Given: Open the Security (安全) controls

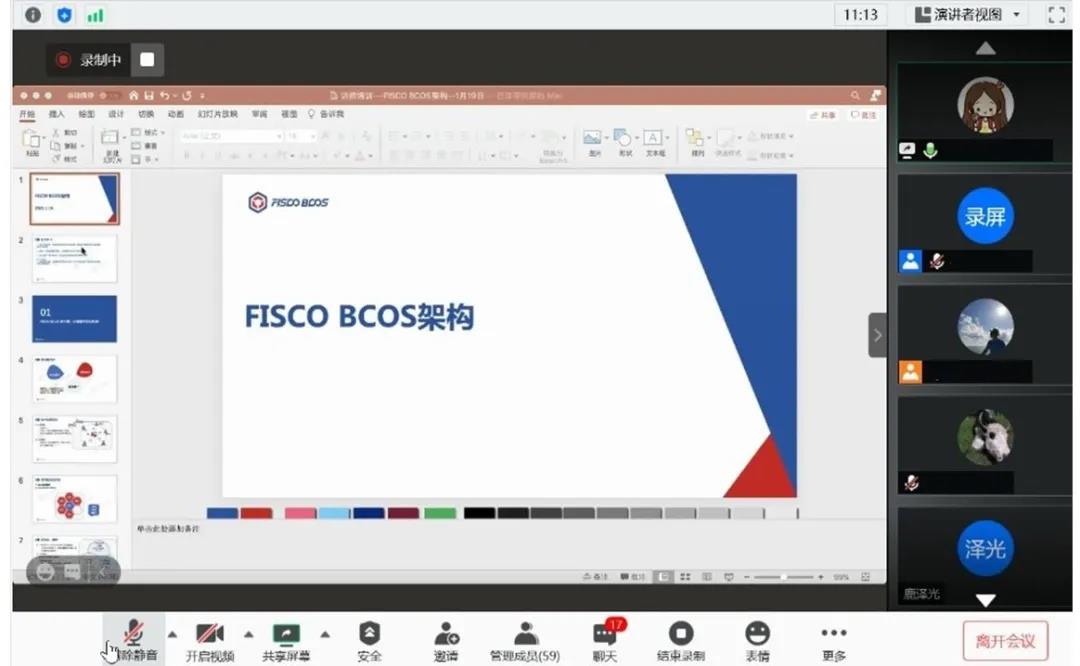Looking at the screenshot, I should [369, 641].
